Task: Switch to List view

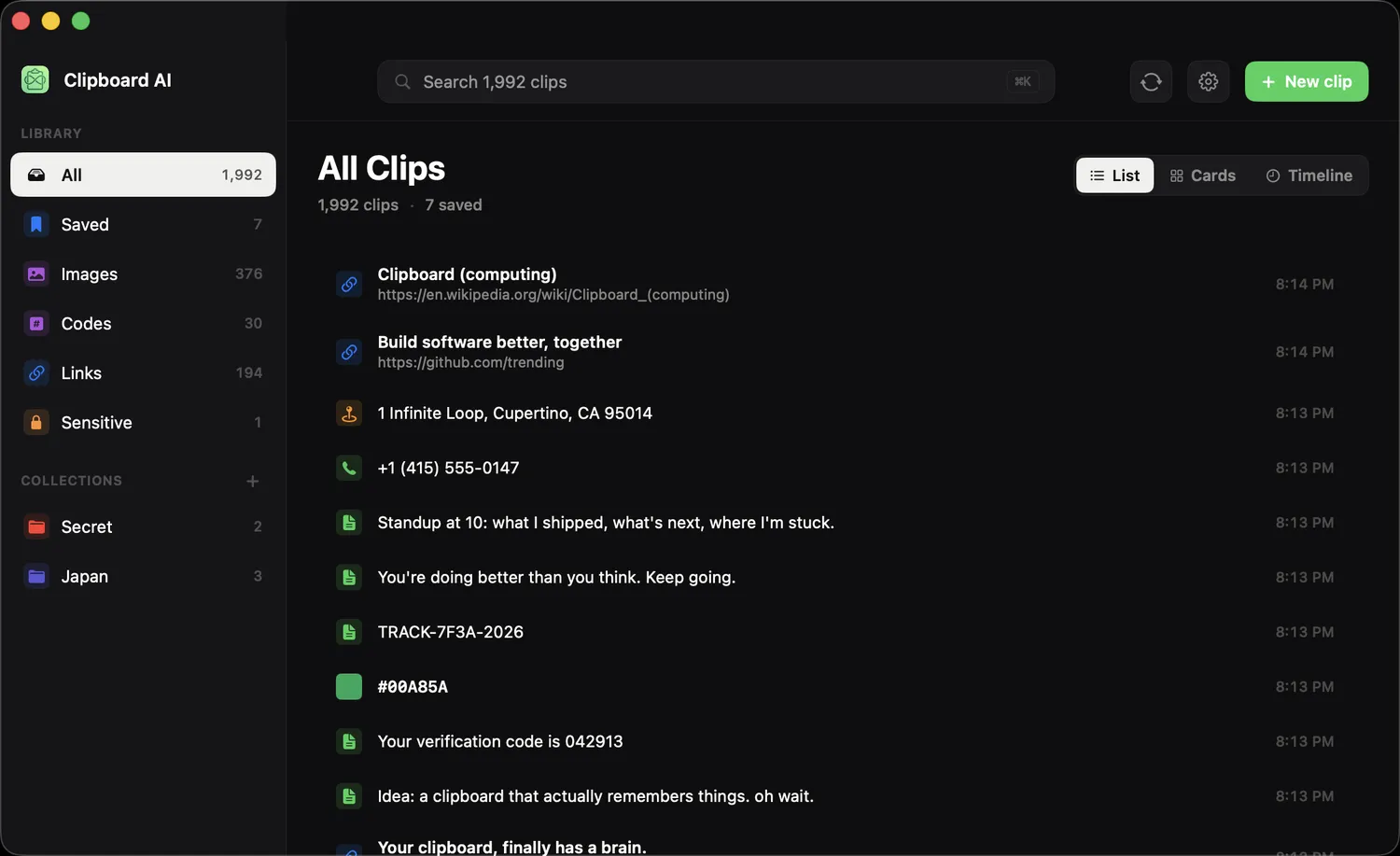Action: point(1114,175)
